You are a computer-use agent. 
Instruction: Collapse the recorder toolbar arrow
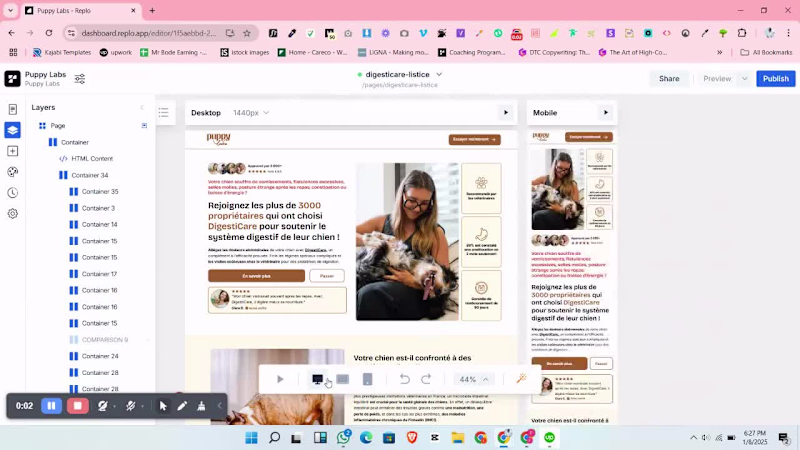[x=220, y=406]
